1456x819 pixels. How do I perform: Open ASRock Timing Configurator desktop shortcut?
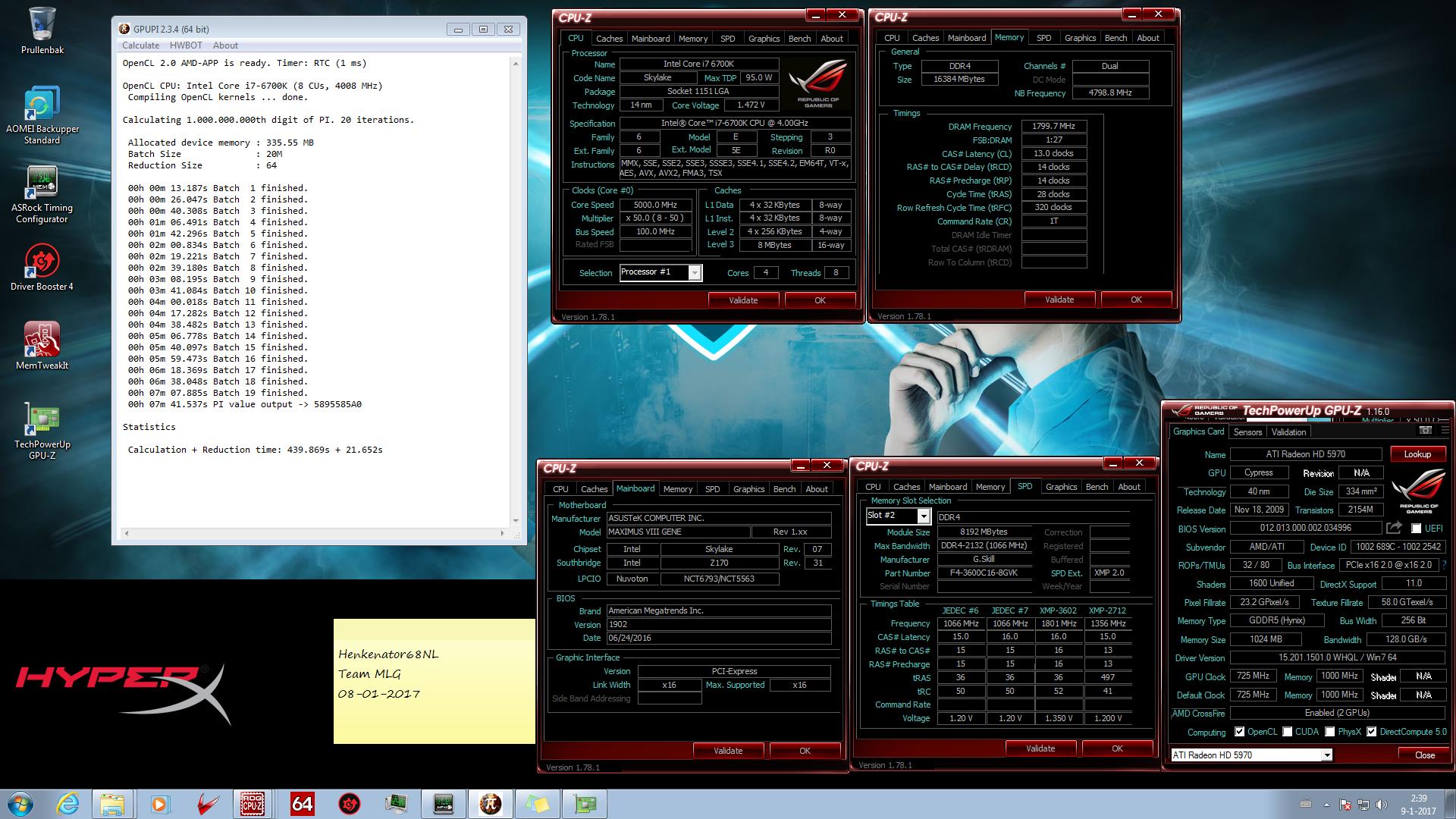point(42,195)
